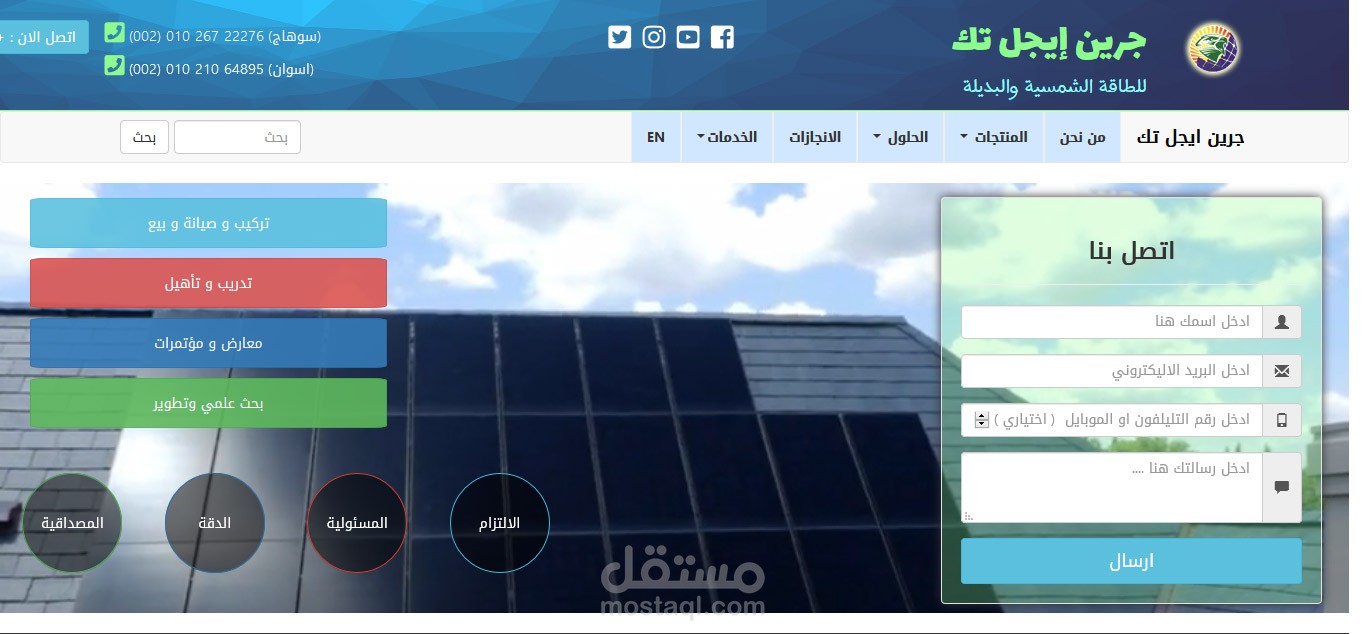1366x634 pixels.
Task: Click the green بحث علمي وتطوير button
Action: [x=208, y=403]
